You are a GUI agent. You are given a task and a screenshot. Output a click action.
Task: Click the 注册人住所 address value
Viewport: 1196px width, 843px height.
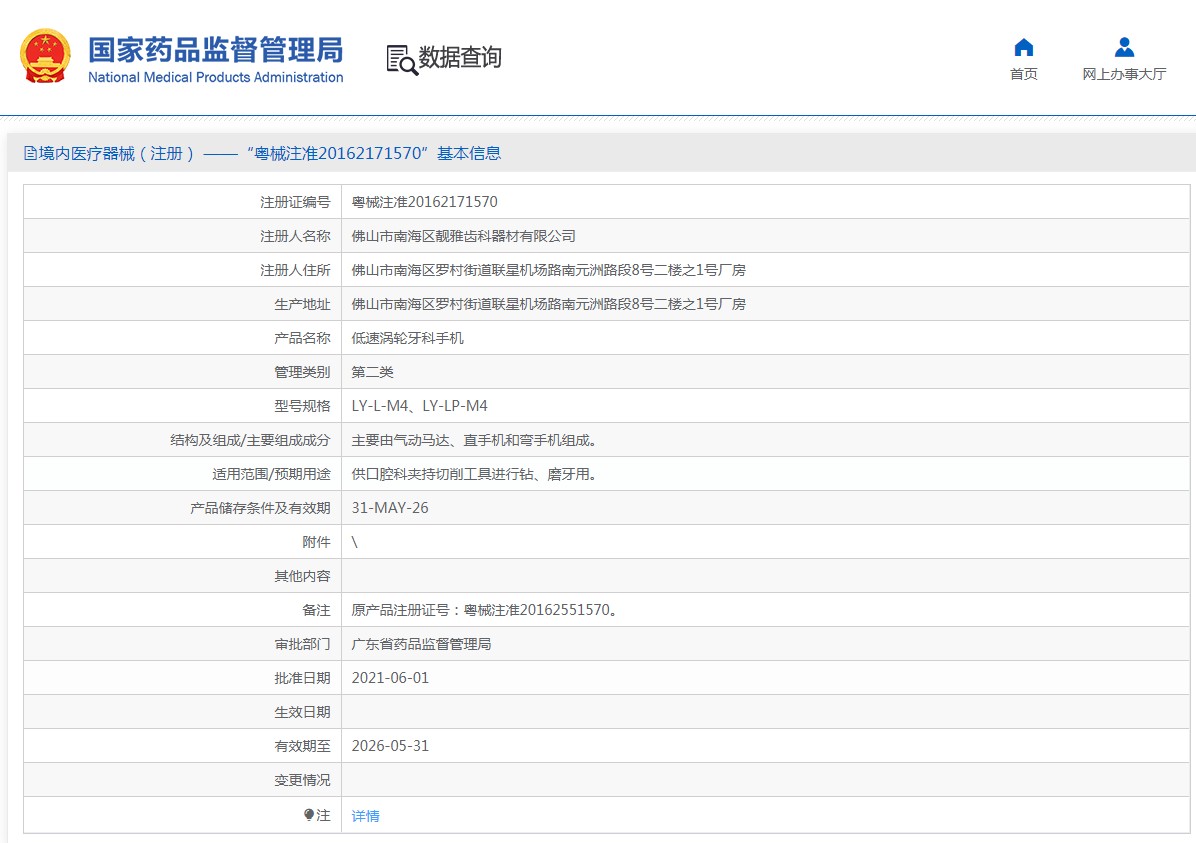click(548, 270)
